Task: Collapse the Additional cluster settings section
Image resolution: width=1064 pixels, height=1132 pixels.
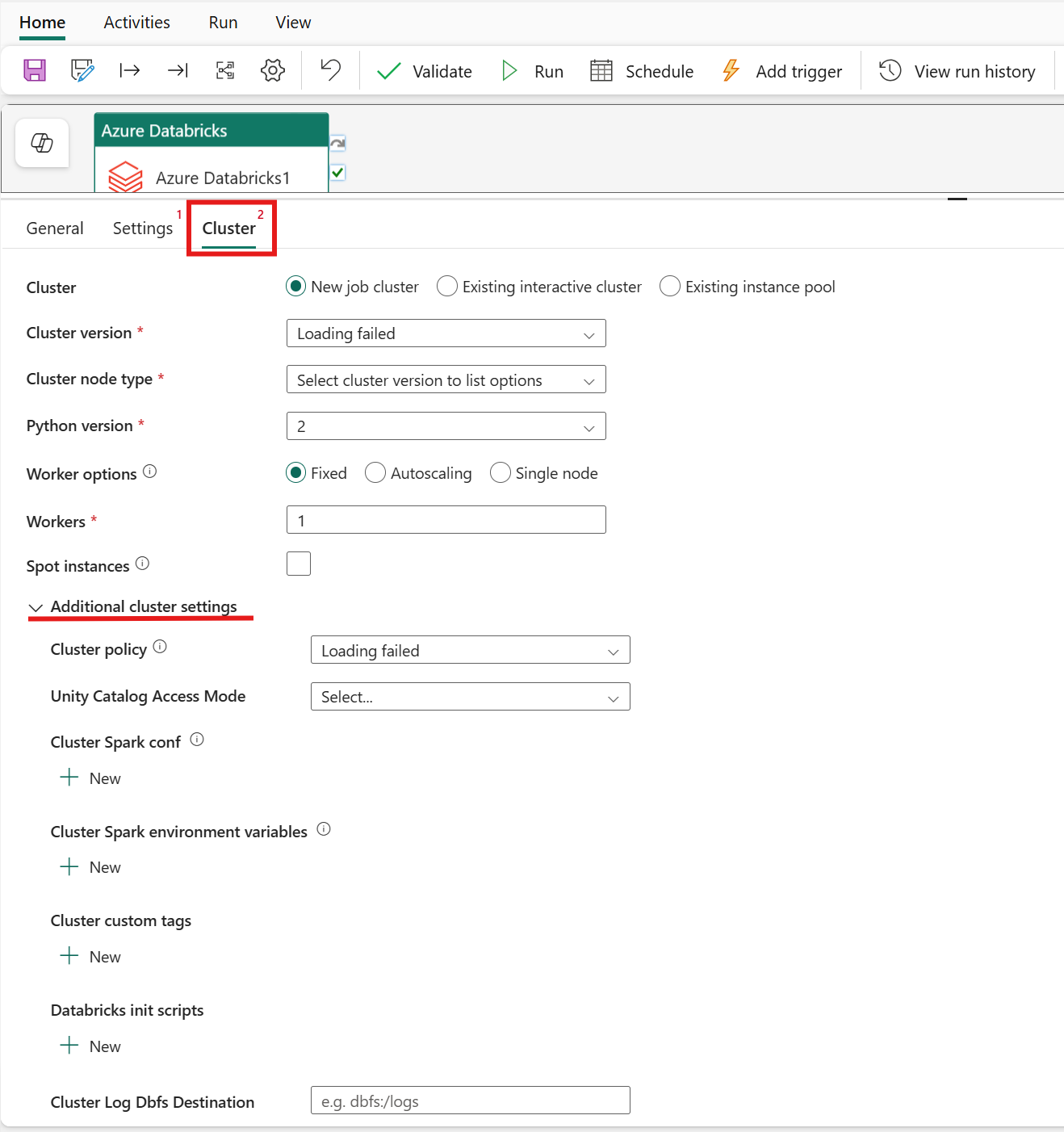Action: (x=36, y=606)
